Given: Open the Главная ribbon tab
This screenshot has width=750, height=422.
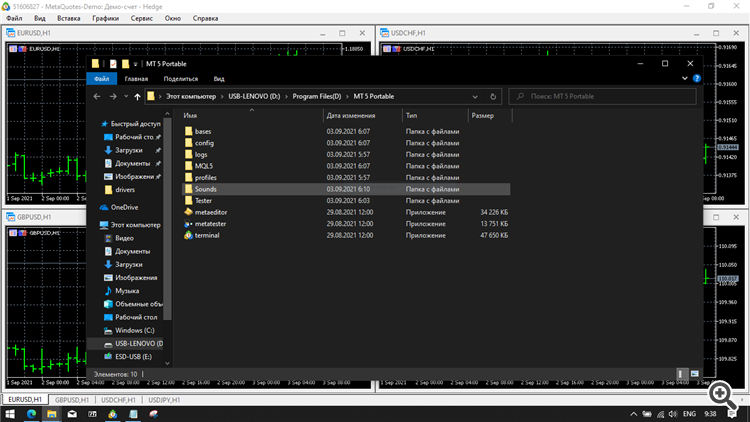Looking at the screenshot, I should pyautogui.click(x=136, y=78).
